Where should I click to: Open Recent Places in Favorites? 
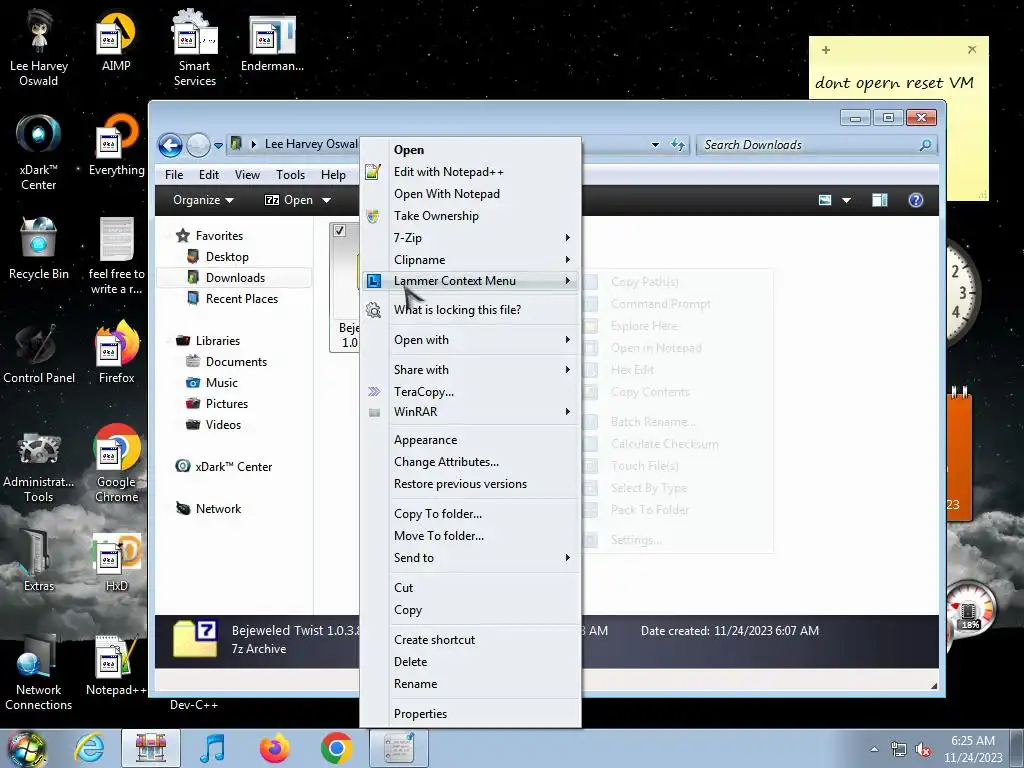tap(241, 298)
